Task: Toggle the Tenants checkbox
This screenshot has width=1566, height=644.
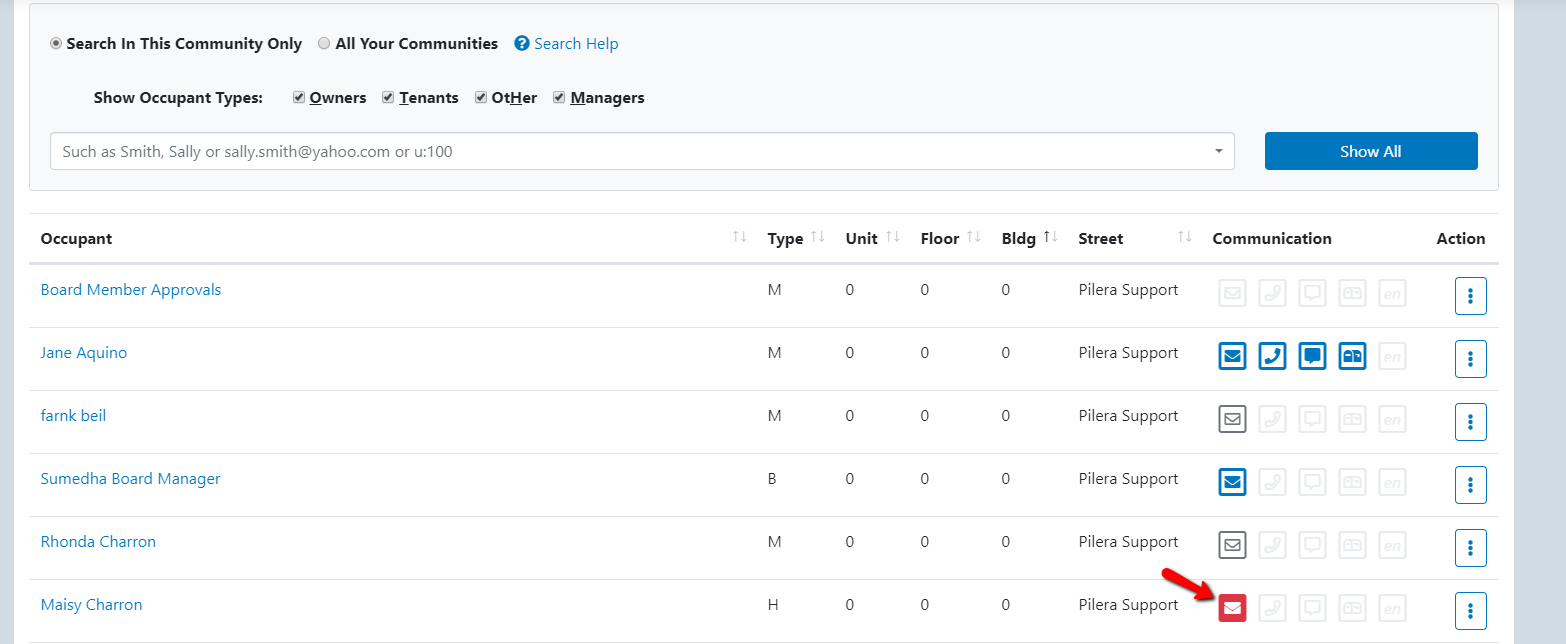Action: pos(388,98)
